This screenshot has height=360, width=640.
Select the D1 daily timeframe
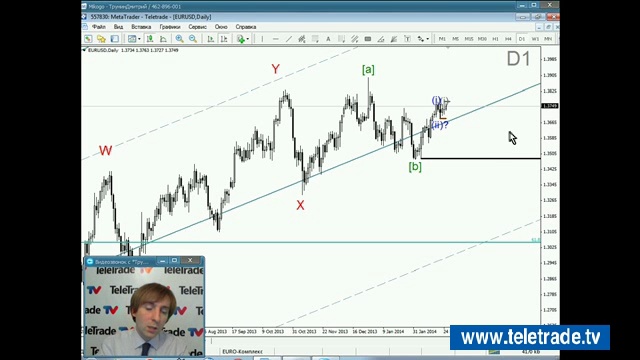(x=522, y=39)
